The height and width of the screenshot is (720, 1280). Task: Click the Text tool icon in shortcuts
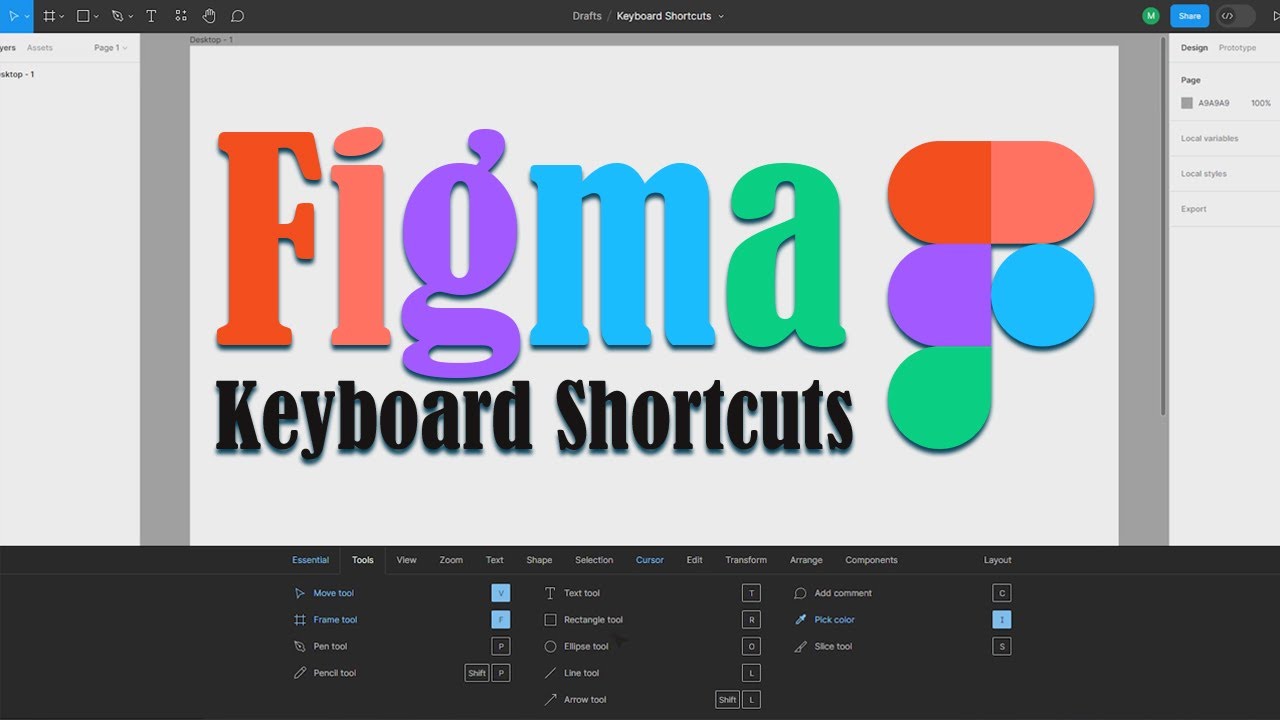[x=550, y=593]
